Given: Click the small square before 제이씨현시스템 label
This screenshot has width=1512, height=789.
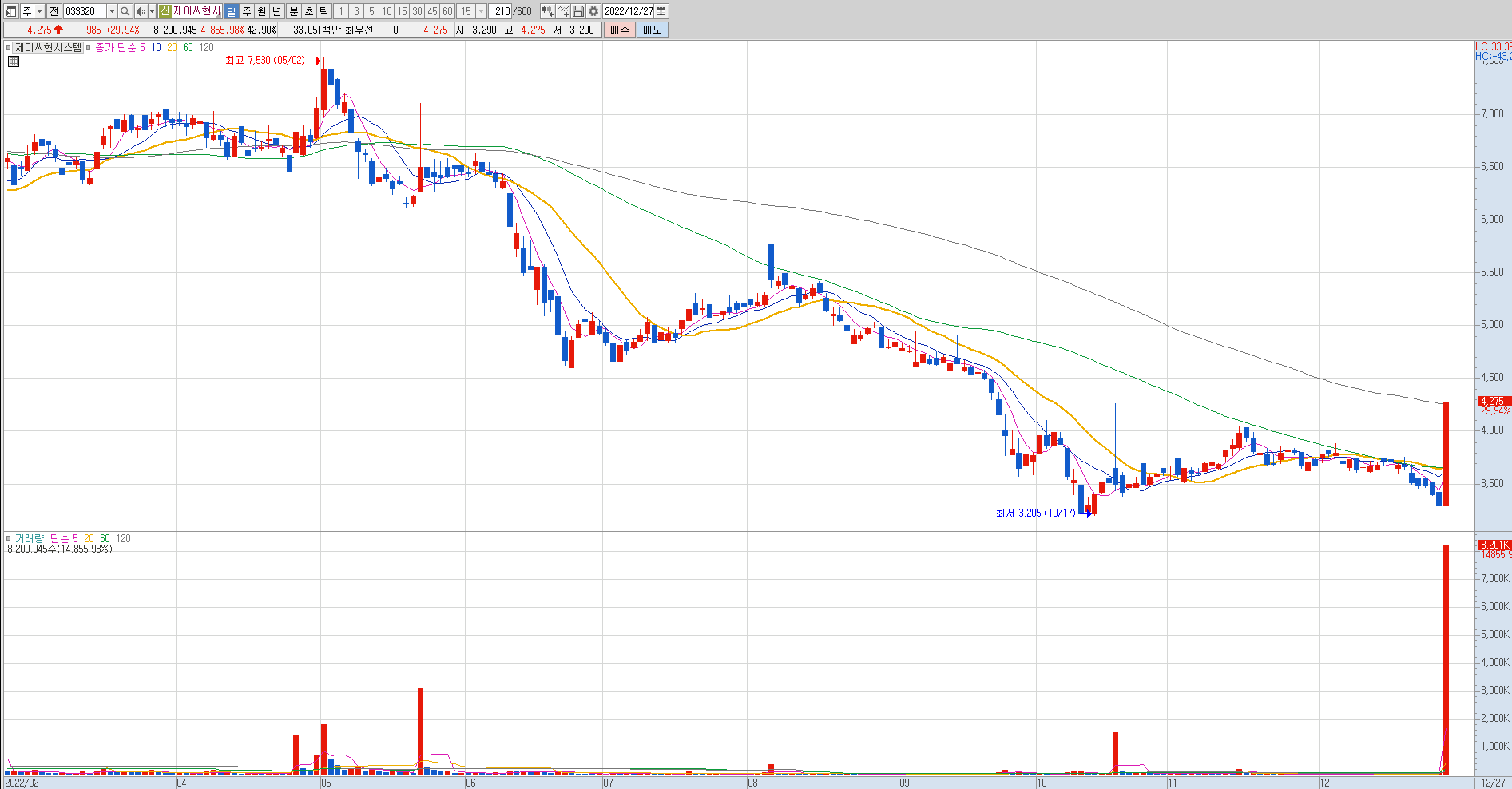Looking at the screenshot, I should [9, 48].
